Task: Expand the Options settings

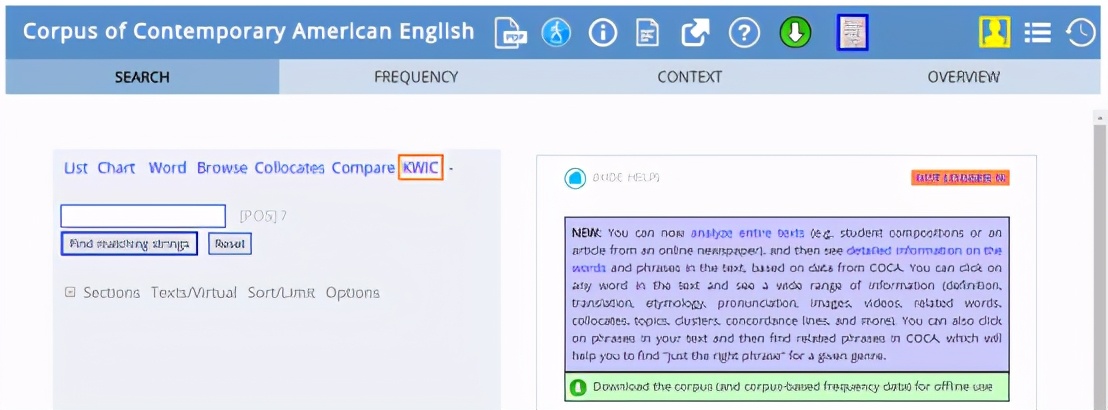Action: [353, 293]
